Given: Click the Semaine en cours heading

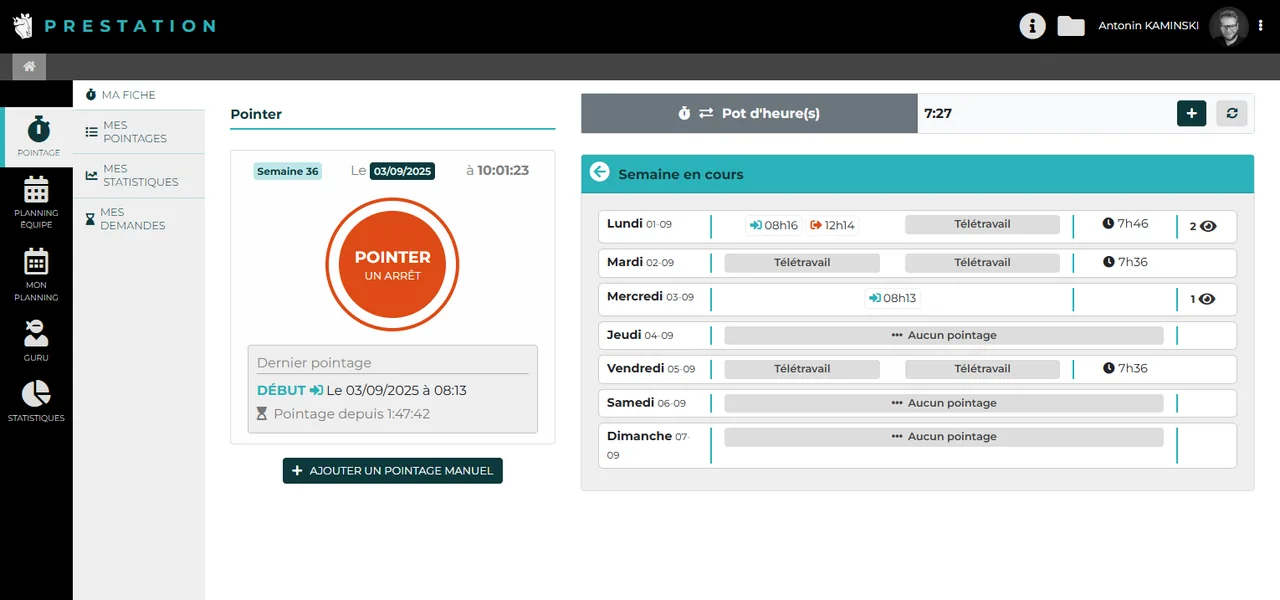Looking at the screenshot, I should click(681, 174).
